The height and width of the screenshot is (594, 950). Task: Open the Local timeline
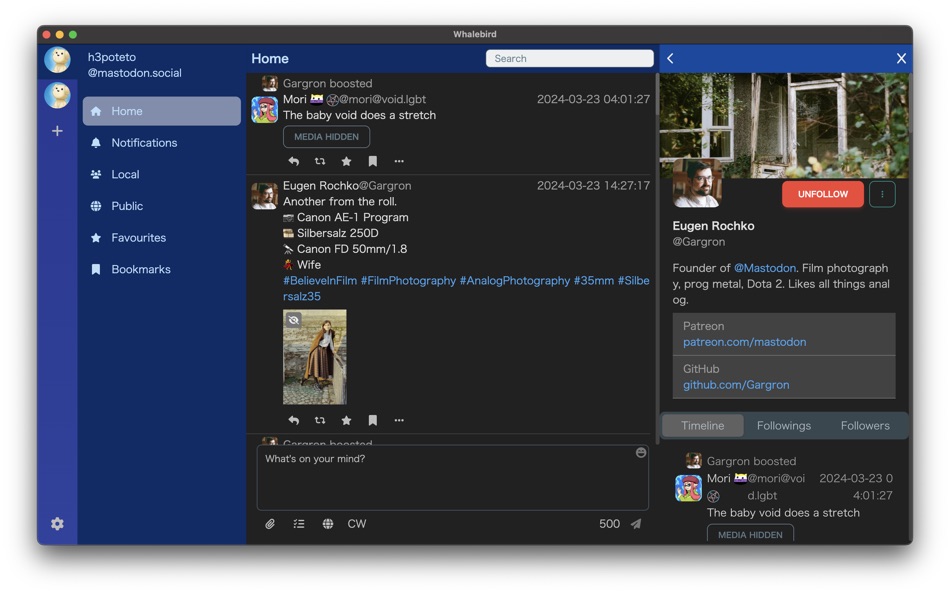162,175
